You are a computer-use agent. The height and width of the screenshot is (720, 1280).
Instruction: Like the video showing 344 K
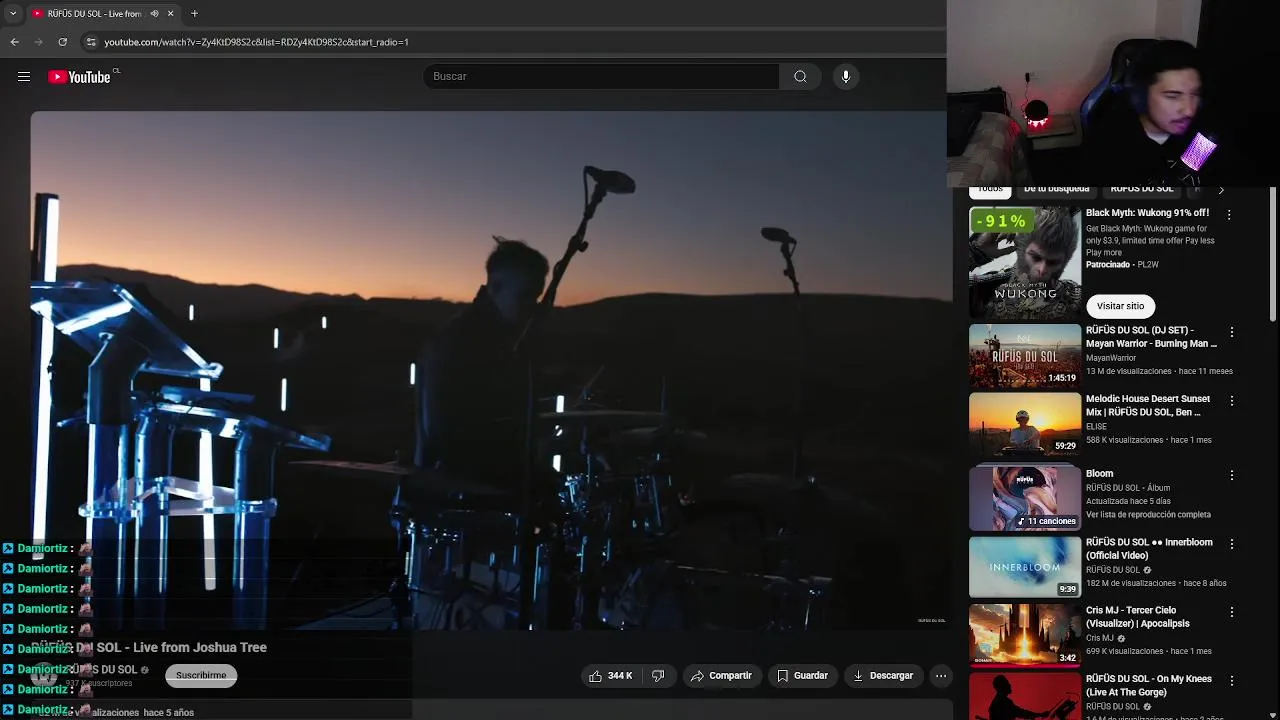[610, 676]
